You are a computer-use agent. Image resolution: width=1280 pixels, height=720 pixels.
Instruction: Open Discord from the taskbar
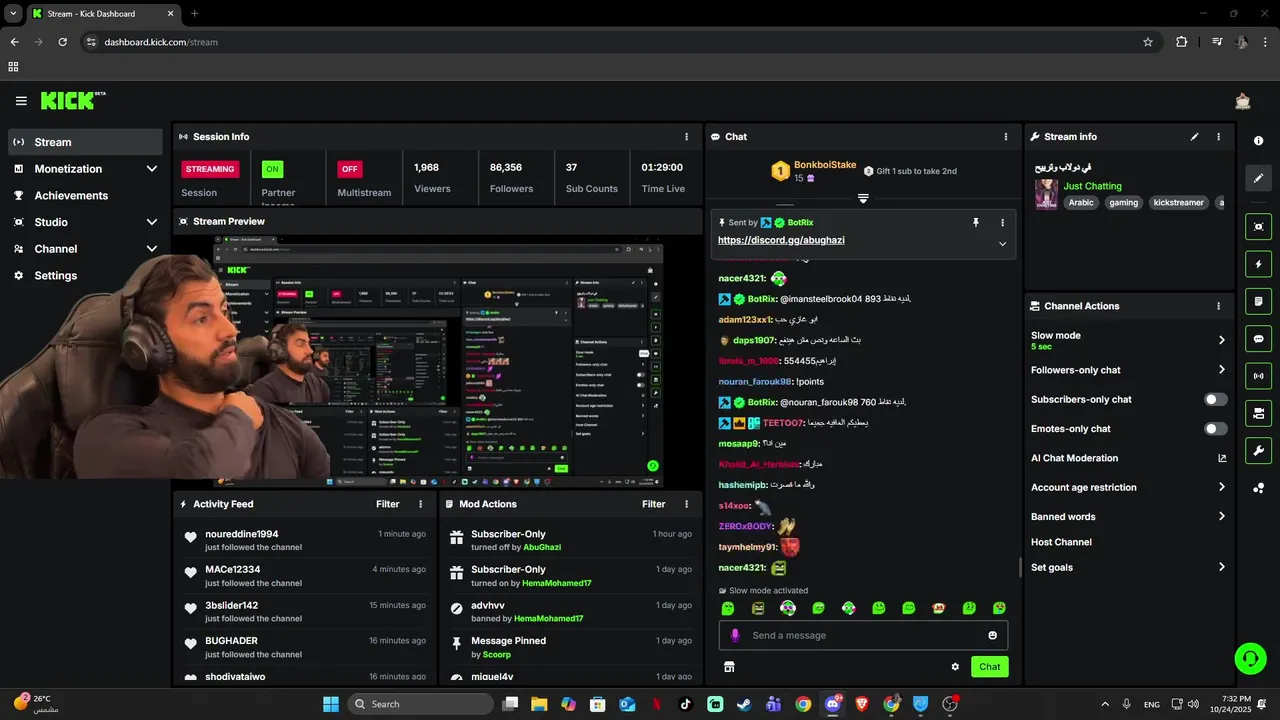(833, 704)
